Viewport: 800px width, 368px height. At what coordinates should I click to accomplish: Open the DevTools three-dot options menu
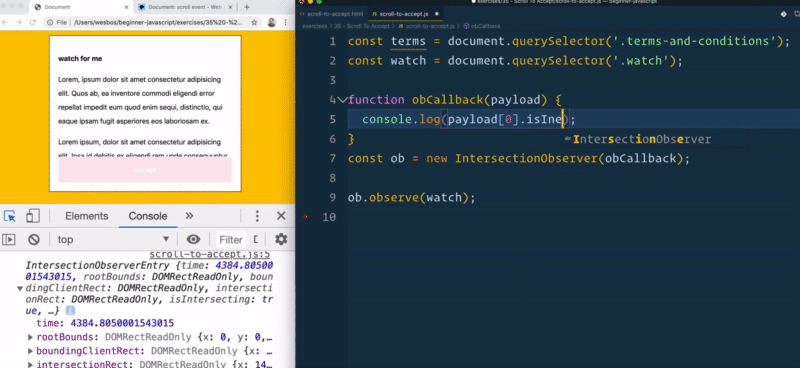click(257, 216)
